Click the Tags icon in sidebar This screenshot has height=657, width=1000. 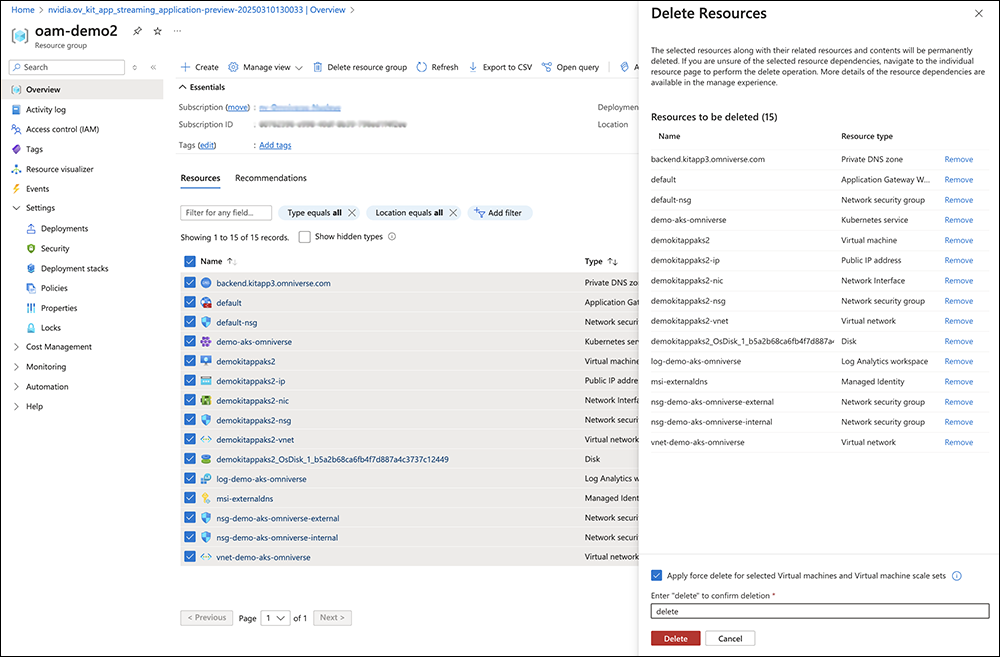(17, 149)
